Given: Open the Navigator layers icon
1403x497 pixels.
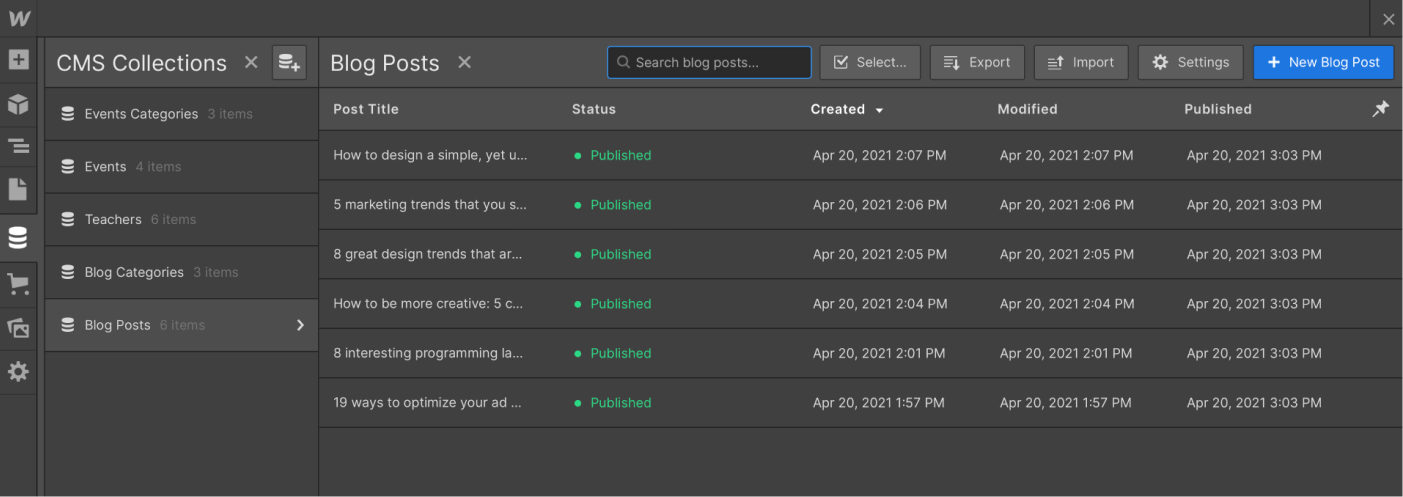Looking at the screenshot, I should [18, 147].
